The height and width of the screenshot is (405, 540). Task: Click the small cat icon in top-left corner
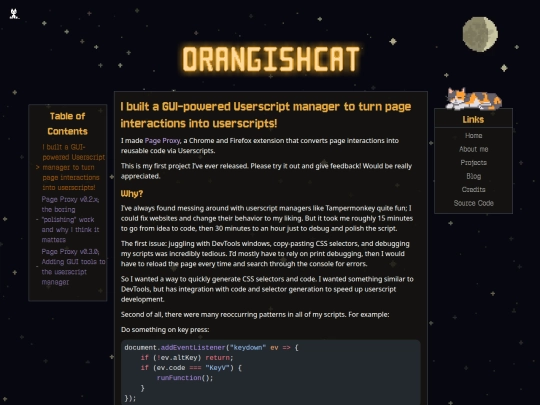[x=14, y=14]
